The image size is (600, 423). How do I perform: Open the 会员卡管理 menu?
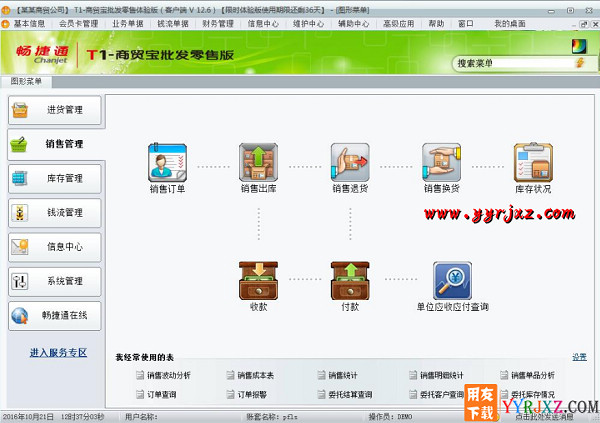click(78, 24)
